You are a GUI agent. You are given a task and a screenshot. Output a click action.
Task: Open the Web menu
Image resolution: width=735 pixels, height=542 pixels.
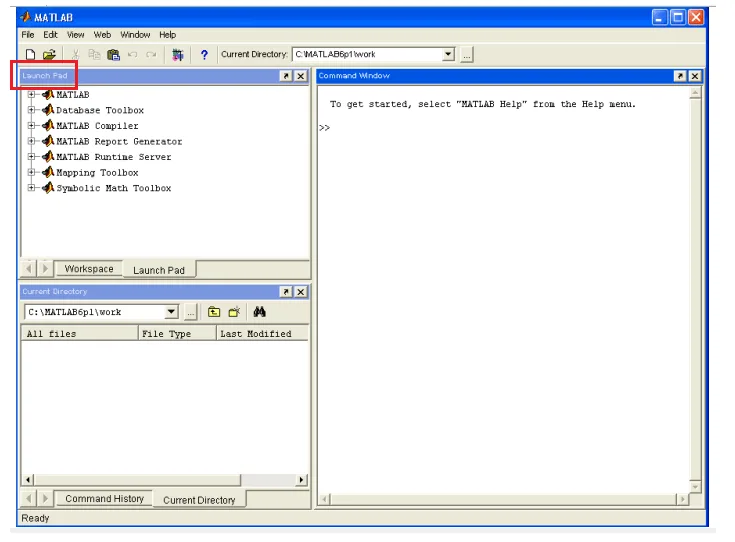tap(102, 35)
